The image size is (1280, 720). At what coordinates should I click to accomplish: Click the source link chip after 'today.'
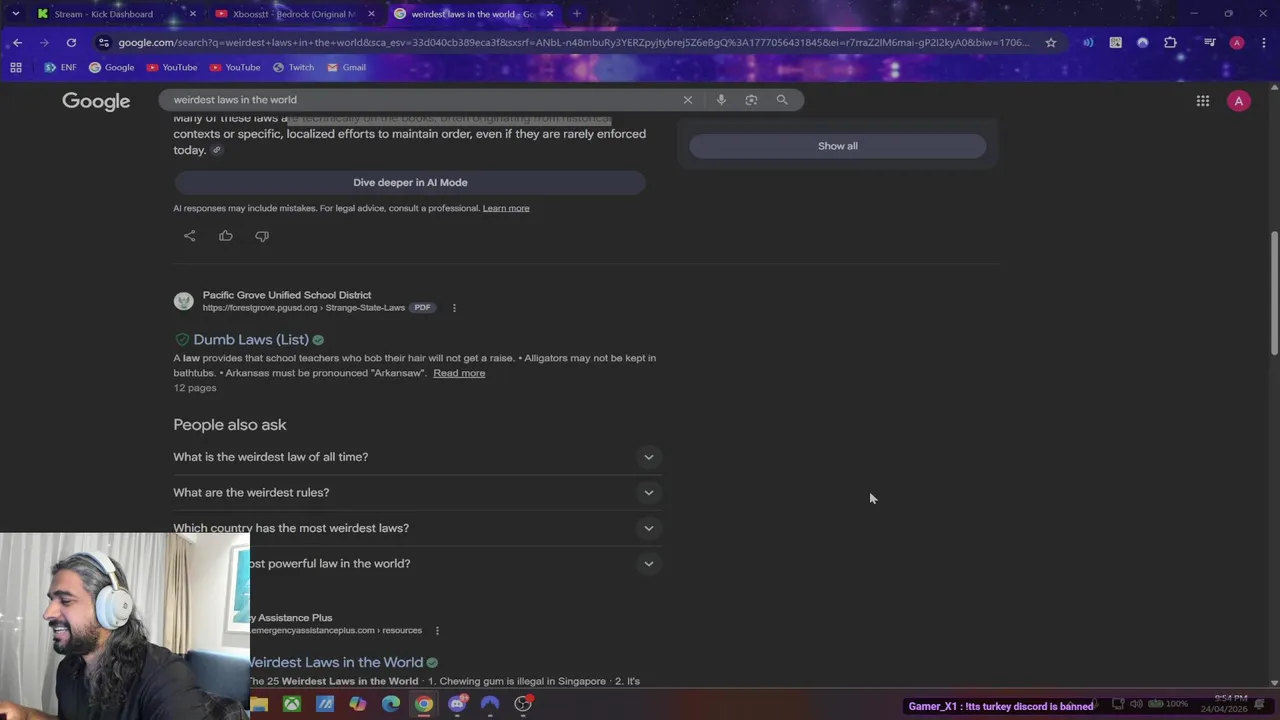click(x=216, y=150)
